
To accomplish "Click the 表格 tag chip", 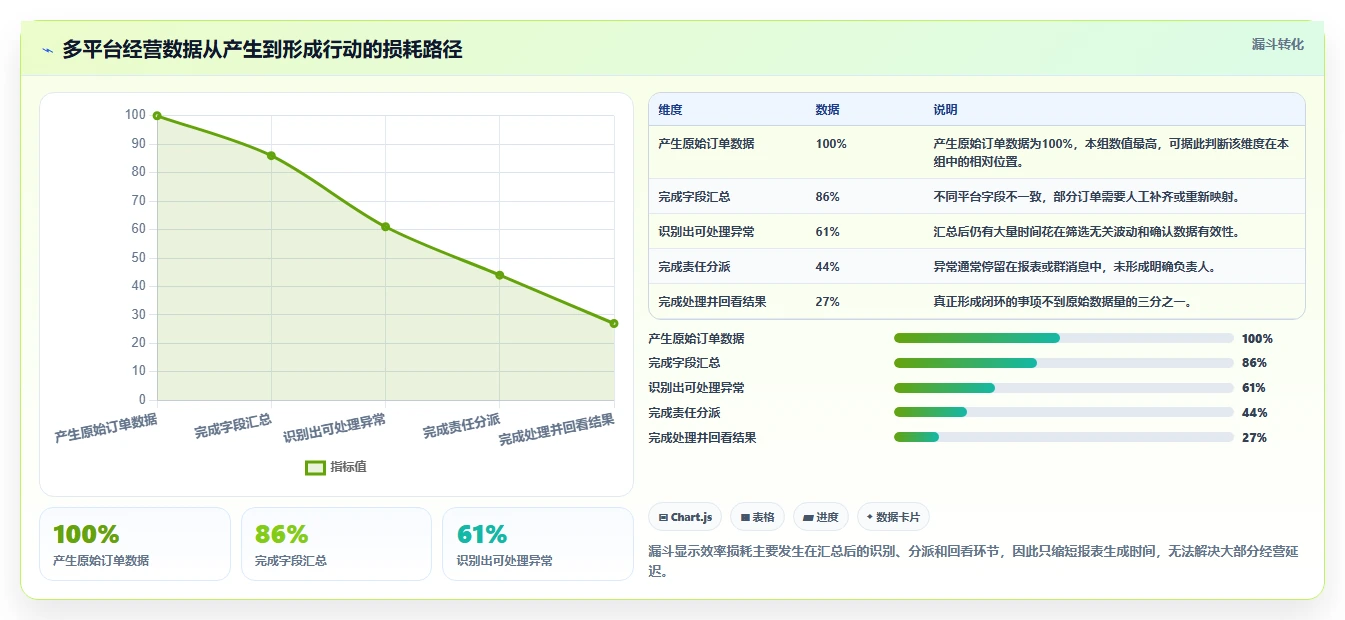I will [757, 517].
